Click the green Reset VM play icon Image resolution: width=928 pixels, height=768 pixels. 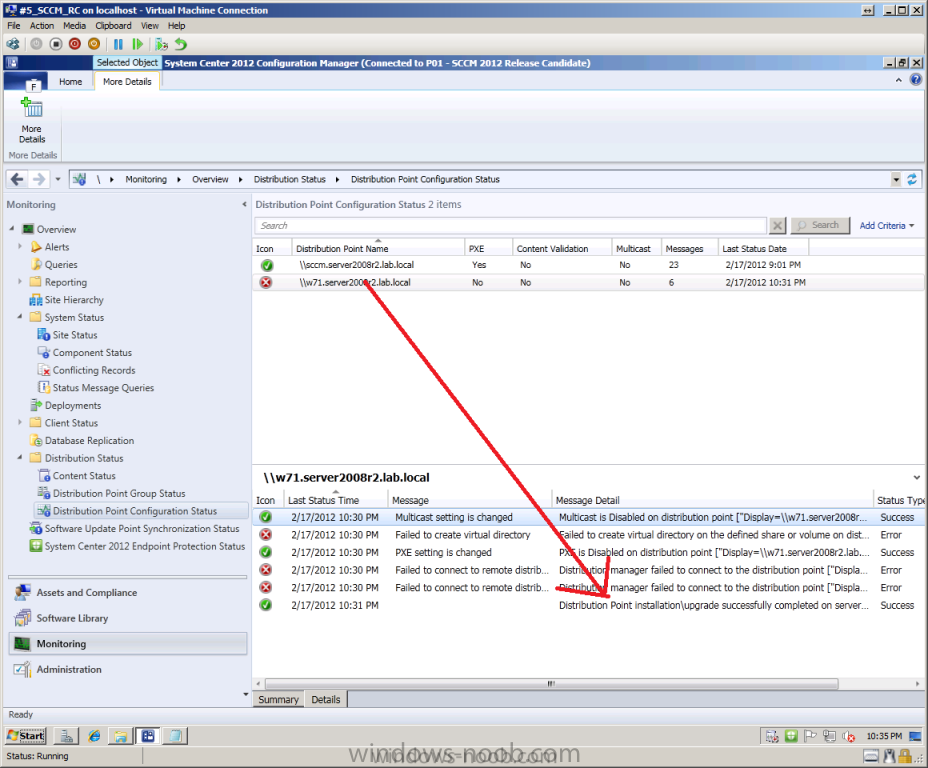coord(137,44)
